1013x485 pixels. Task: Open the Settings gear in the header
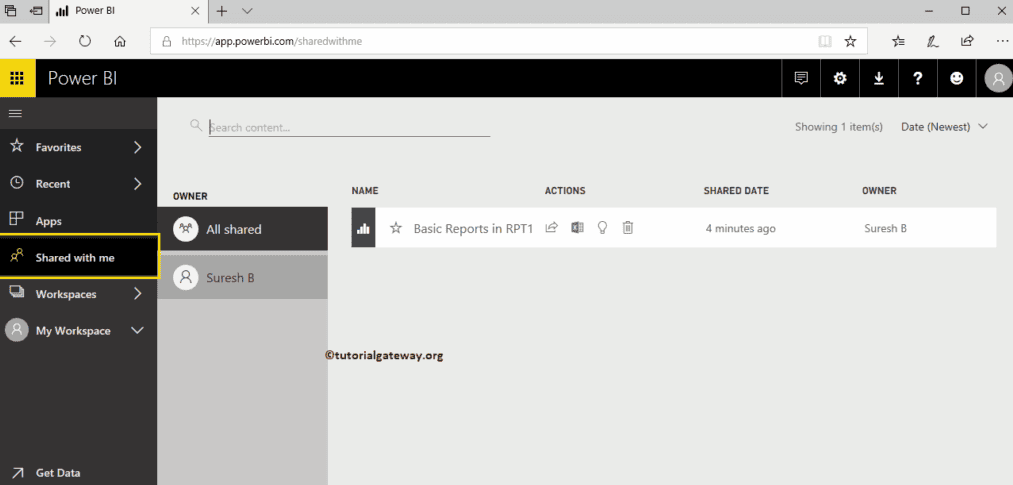(x=840, y=78)
